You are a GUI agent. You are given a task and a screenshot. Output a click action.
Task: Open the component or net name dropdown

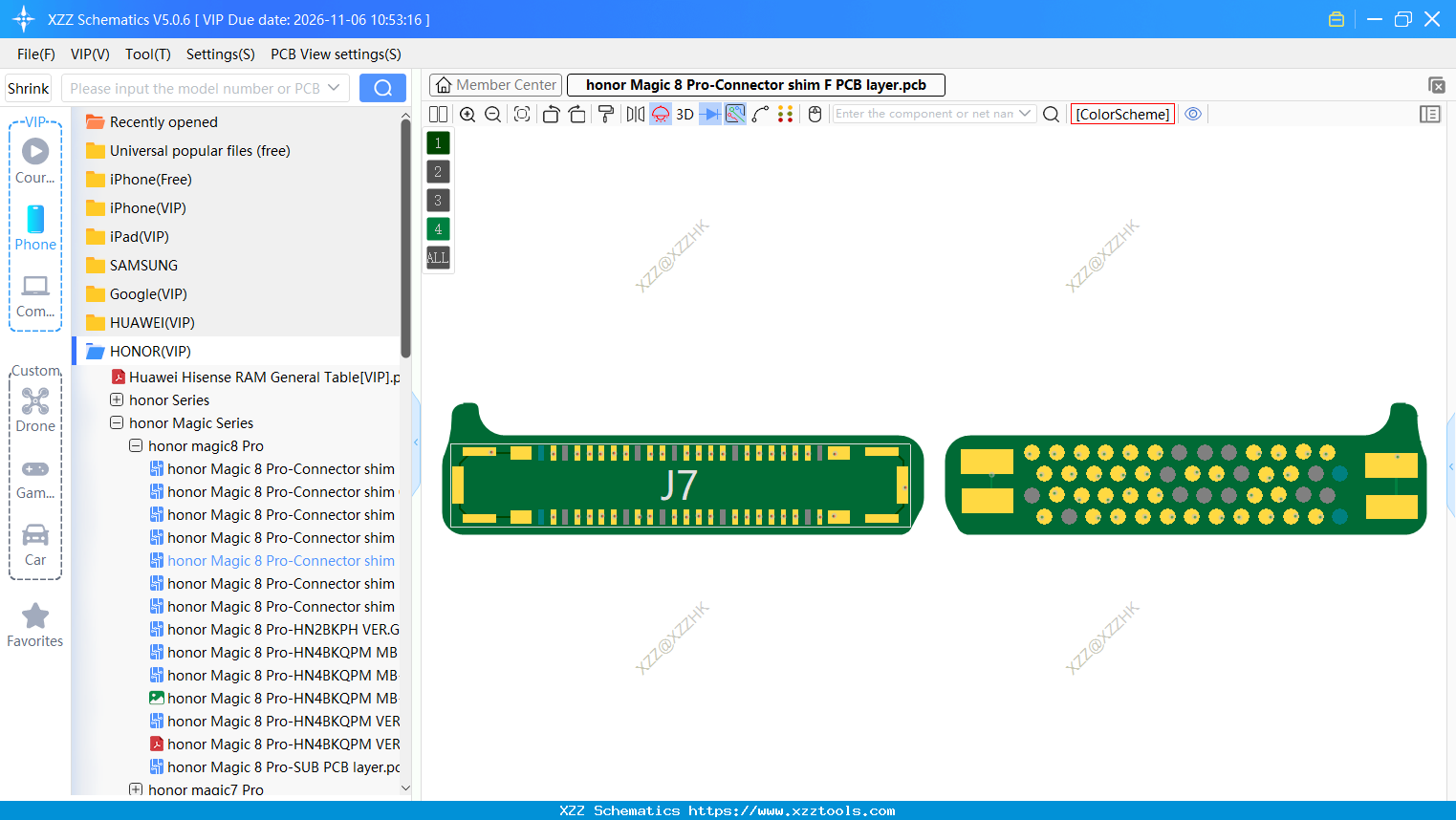point(1025,114)
